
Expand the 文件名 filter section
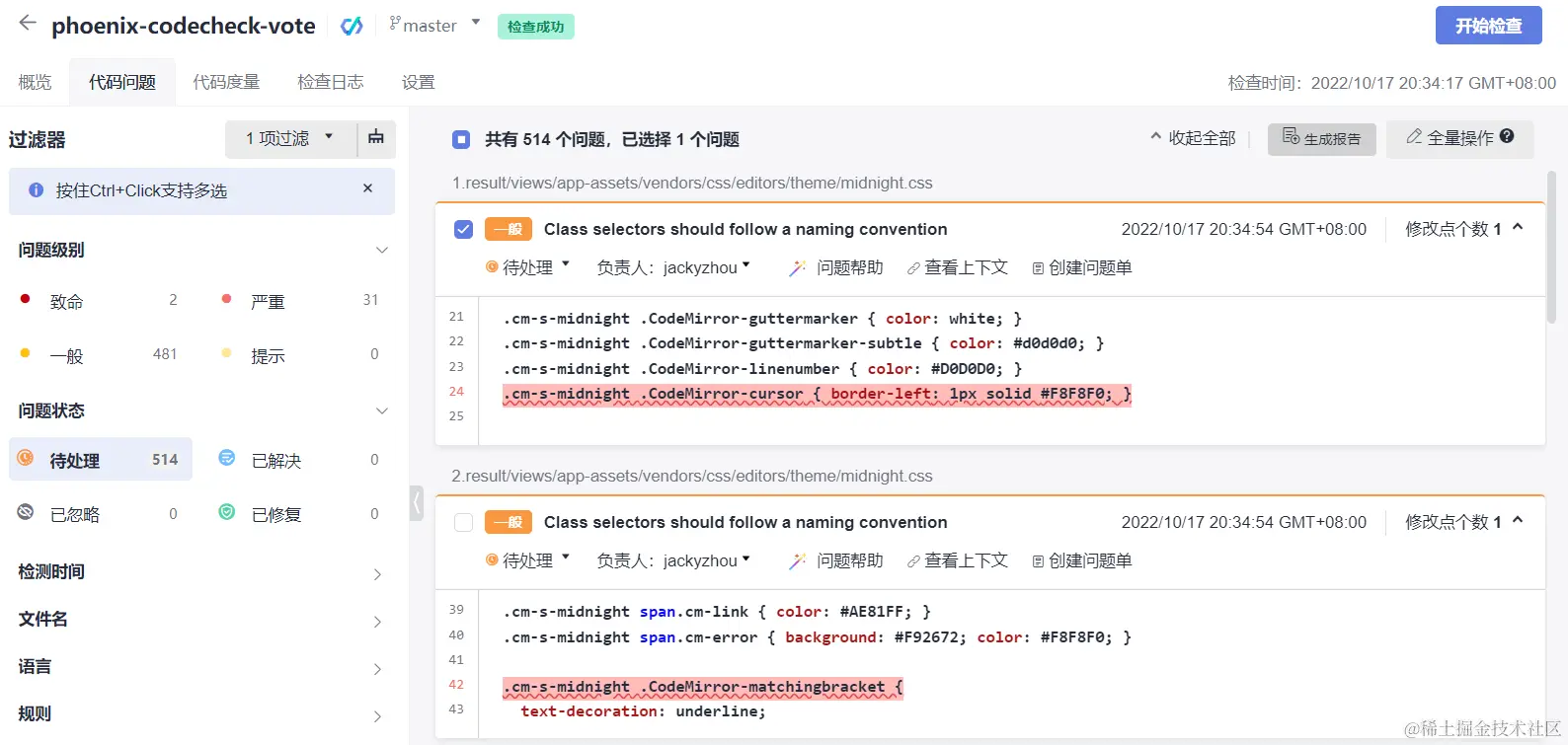pos(377,622)
